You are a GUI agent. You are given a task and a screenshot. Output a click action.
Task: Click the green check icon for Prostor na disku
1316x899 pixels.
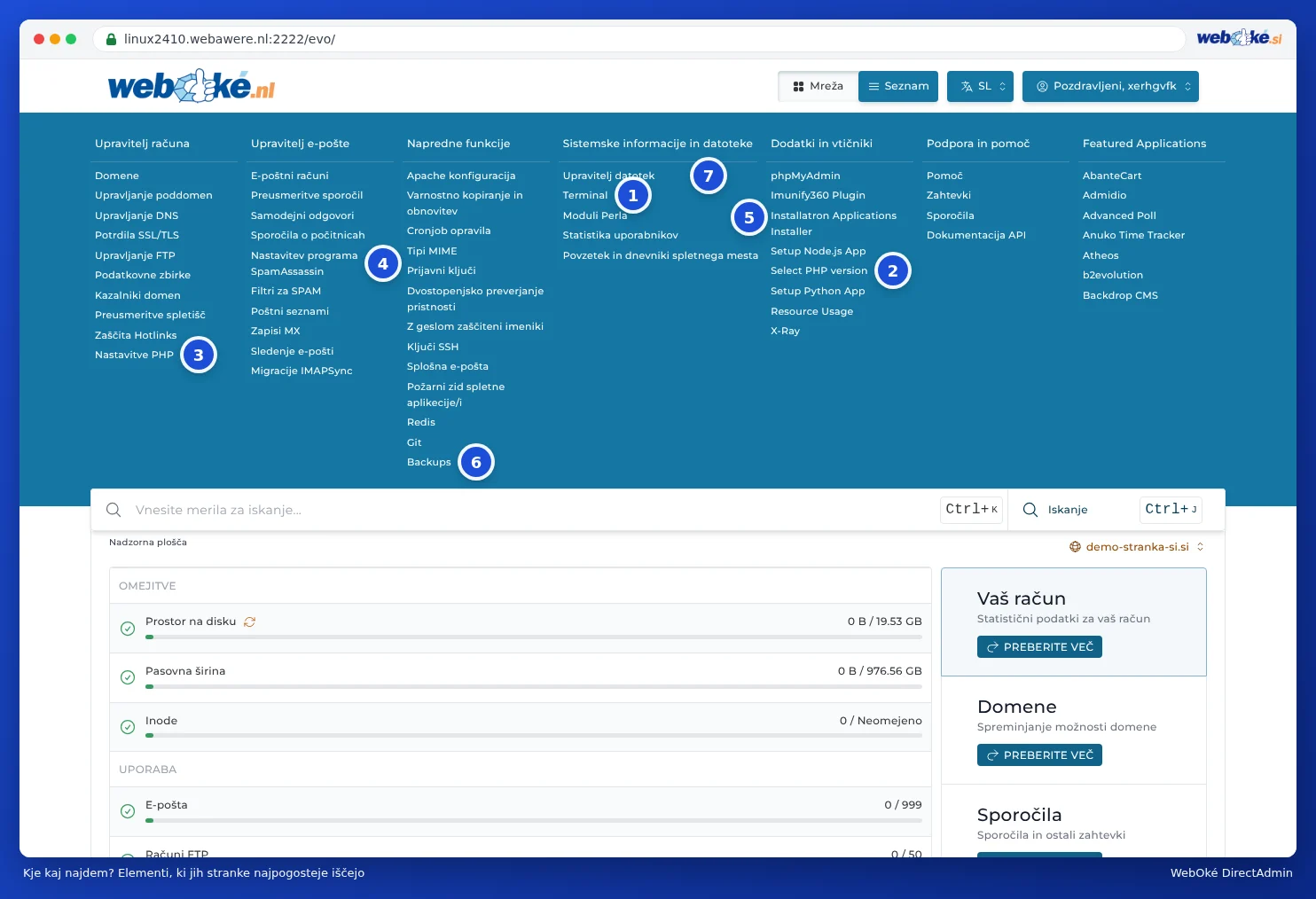pyautogui.click(x=128, y=629)
